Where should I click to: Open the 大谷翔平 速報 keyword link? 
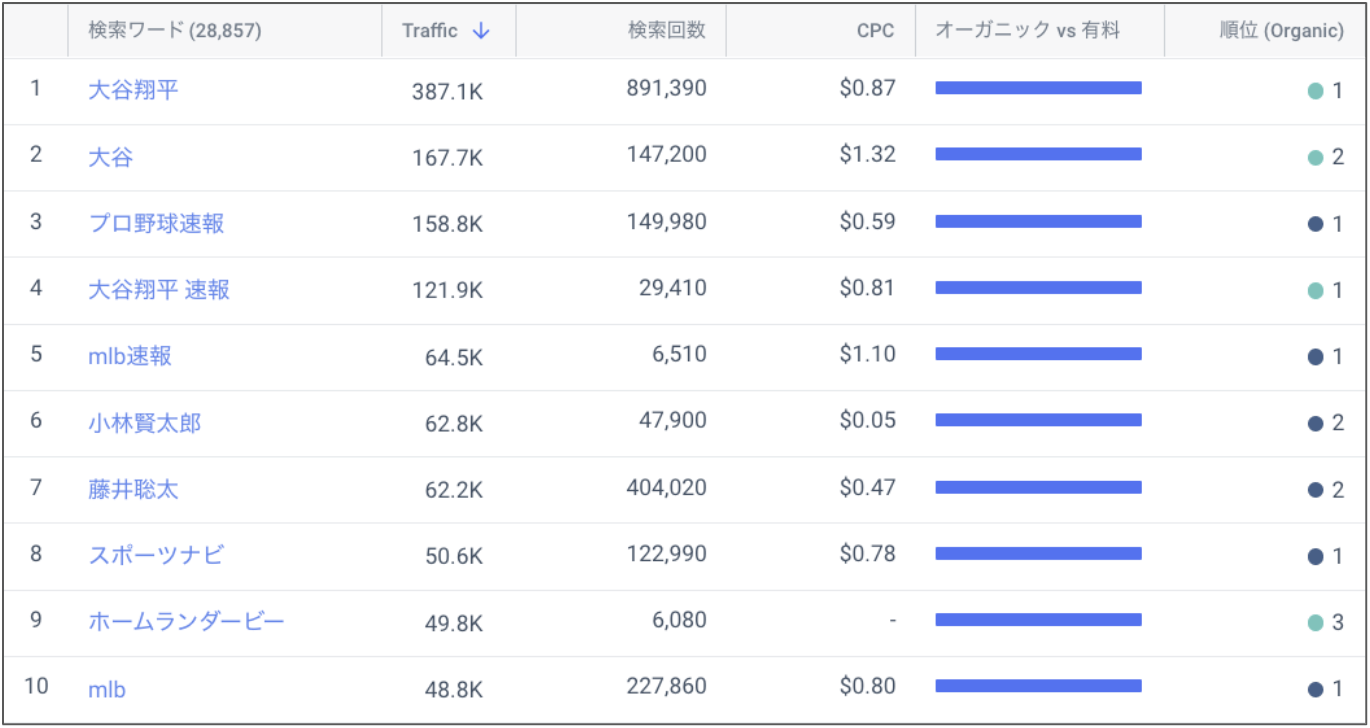tap(159, 290)
